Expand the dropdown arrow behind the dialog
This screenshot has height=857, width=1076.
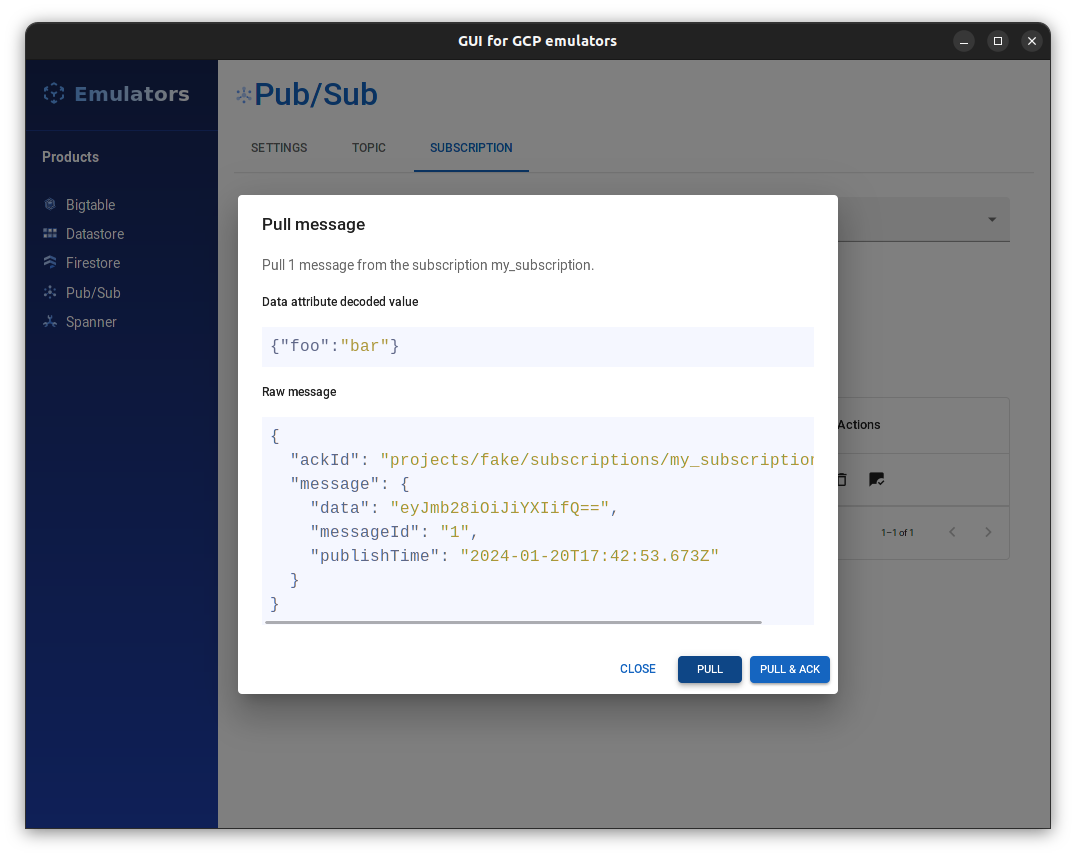(x=992, y=220)
